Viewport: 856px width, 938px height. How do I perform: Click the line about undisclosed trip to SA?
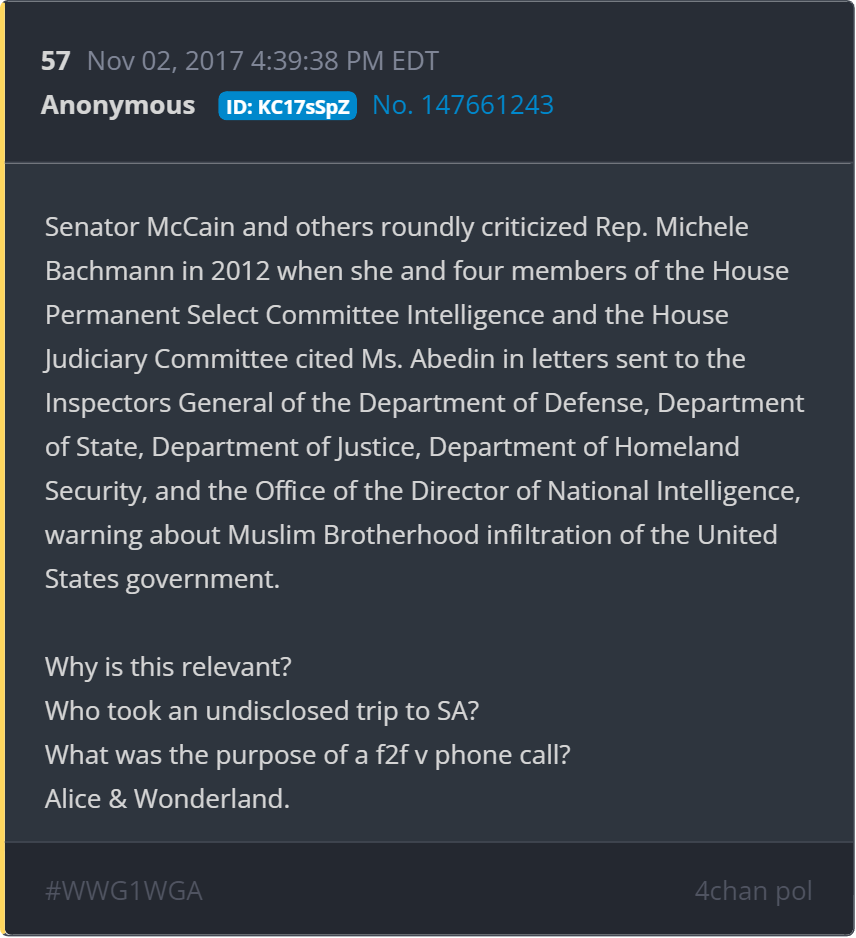click(x=264, y=710)
